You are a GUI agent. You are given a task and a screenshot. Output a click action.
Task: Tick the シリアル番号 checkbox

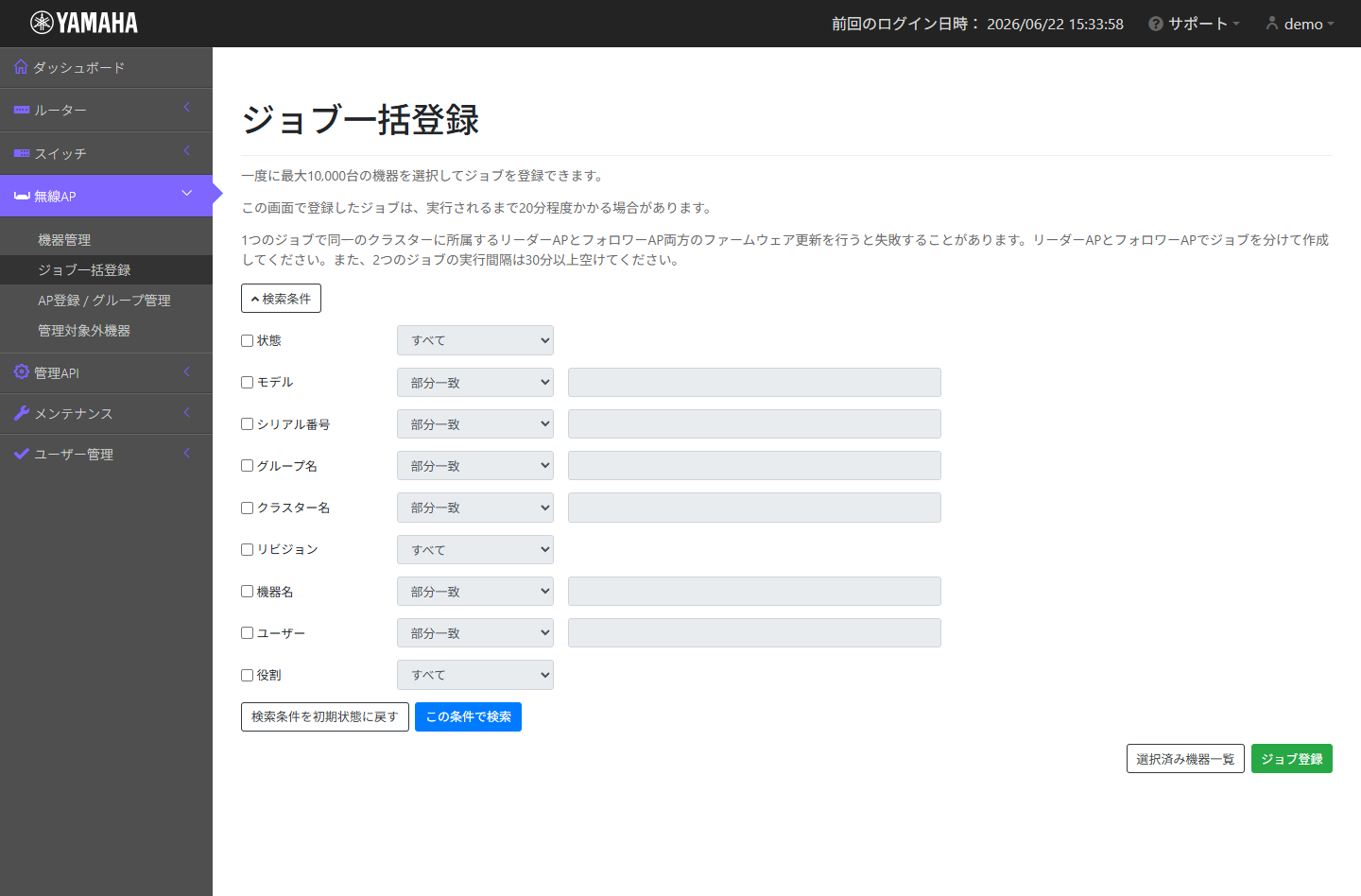point(247,424)
